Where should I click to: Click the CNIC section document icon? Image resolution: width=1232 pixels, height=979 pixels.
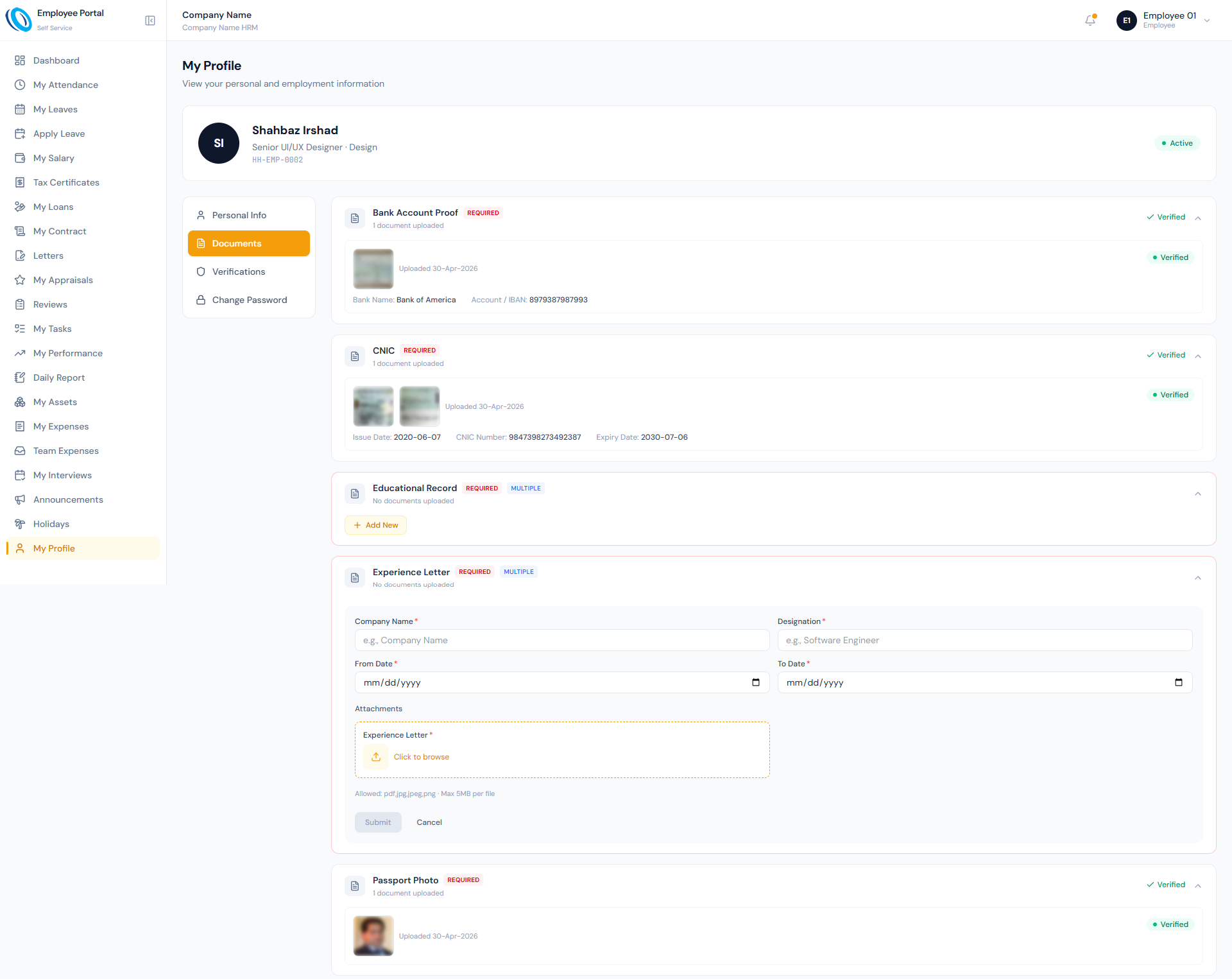click(355, 356)
